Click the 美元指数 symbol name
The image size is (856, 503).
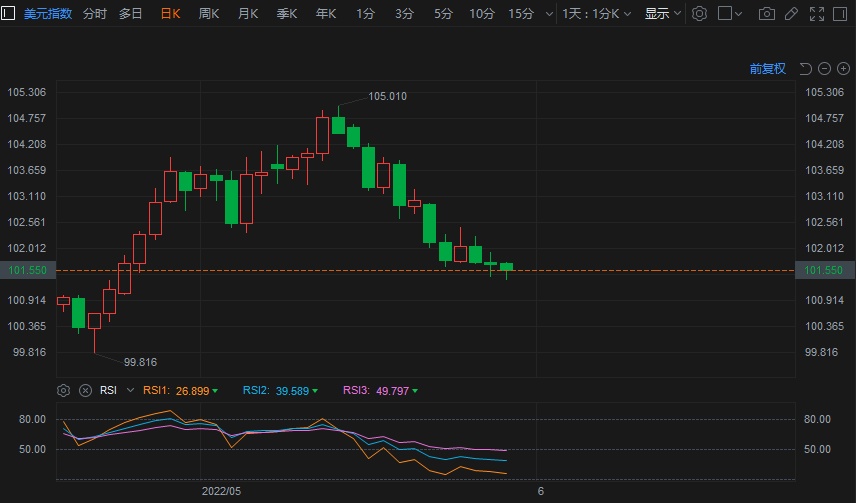pos(48,14)
